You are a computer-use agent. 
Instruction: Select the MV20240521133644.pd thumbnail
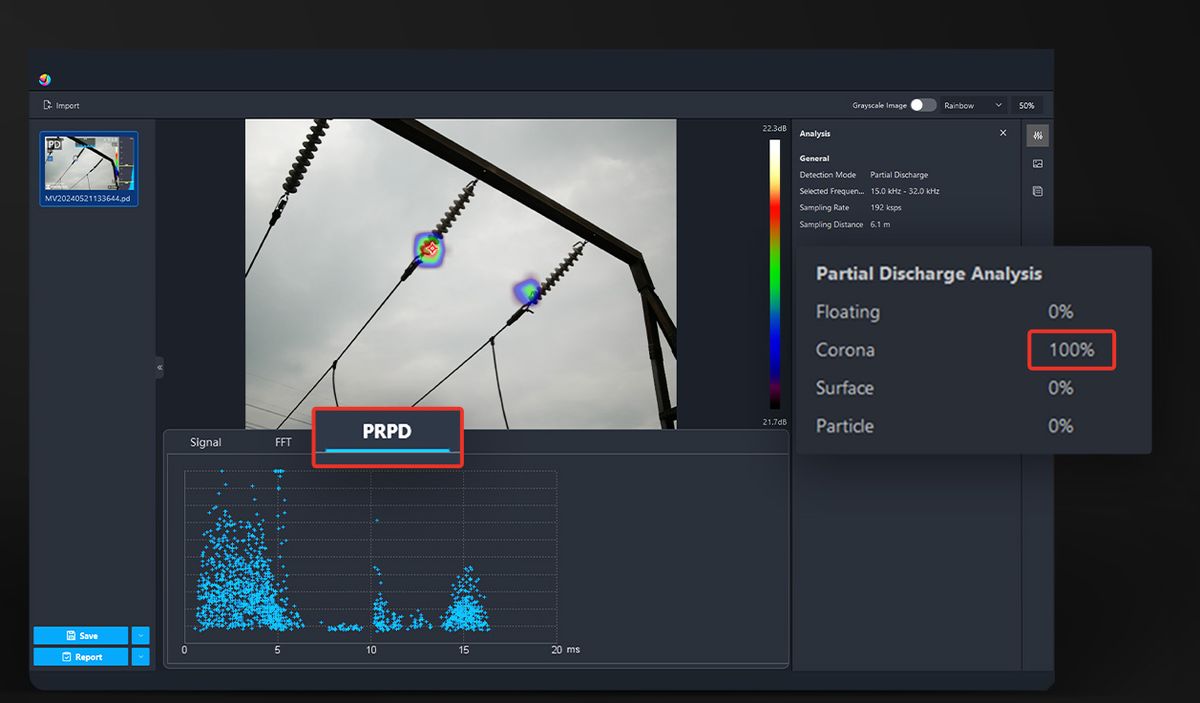click(89, 163)
